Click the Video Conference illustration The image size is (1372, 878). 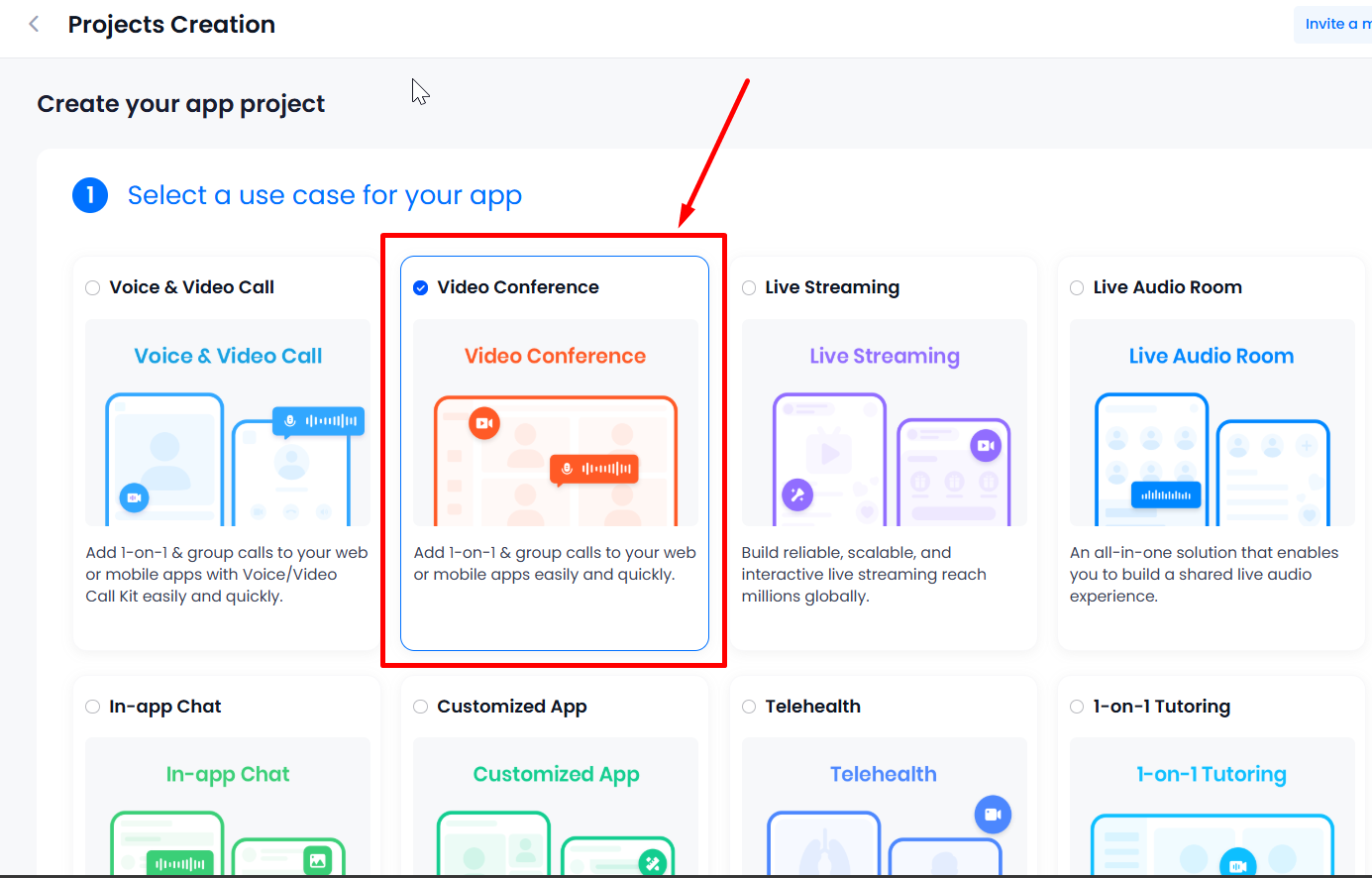coord(556,422)
